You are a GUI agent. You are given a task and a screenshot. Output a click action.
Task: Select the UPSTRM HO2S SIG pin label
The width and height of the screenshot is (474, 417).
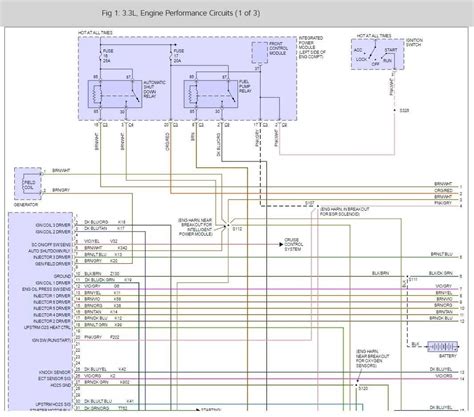click(53, 404)
